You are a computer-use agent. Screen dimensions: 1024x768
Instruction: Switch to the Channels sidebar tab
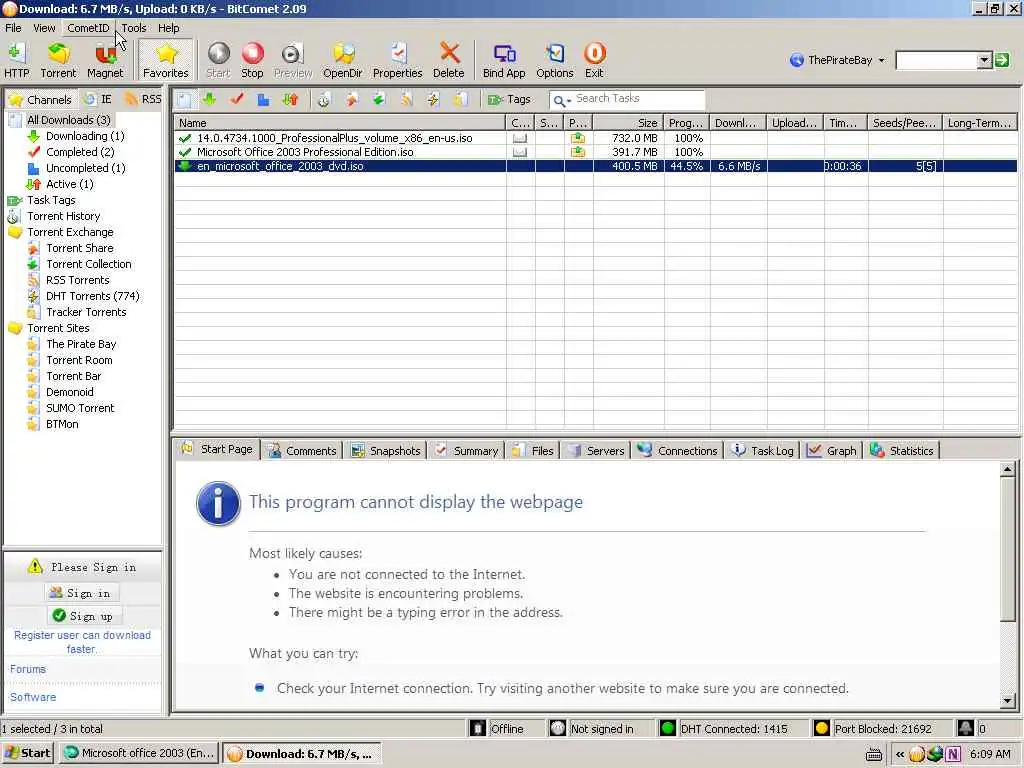(x=40, y=99)
